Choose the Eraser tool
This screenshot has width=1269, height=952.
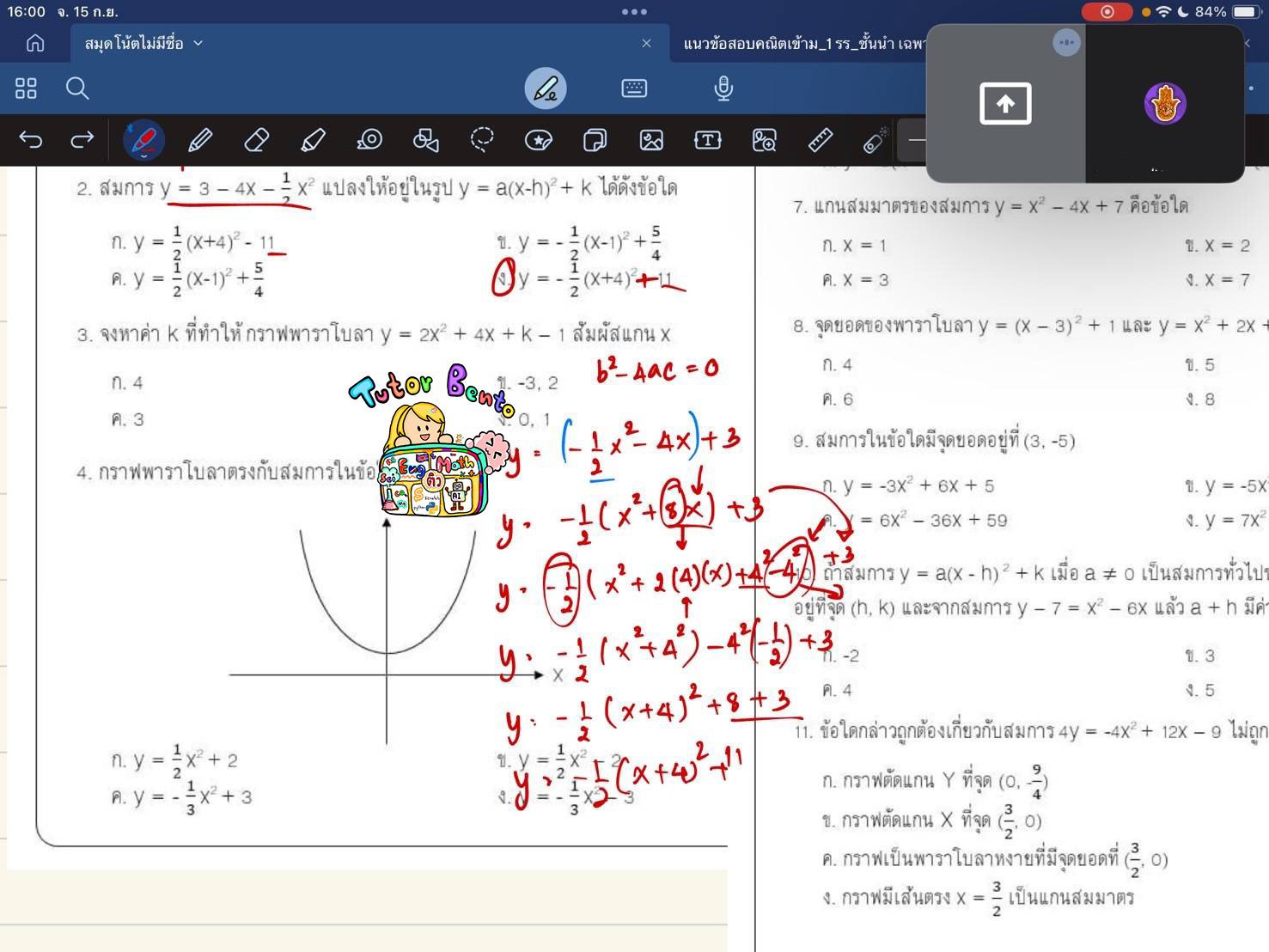257,139
